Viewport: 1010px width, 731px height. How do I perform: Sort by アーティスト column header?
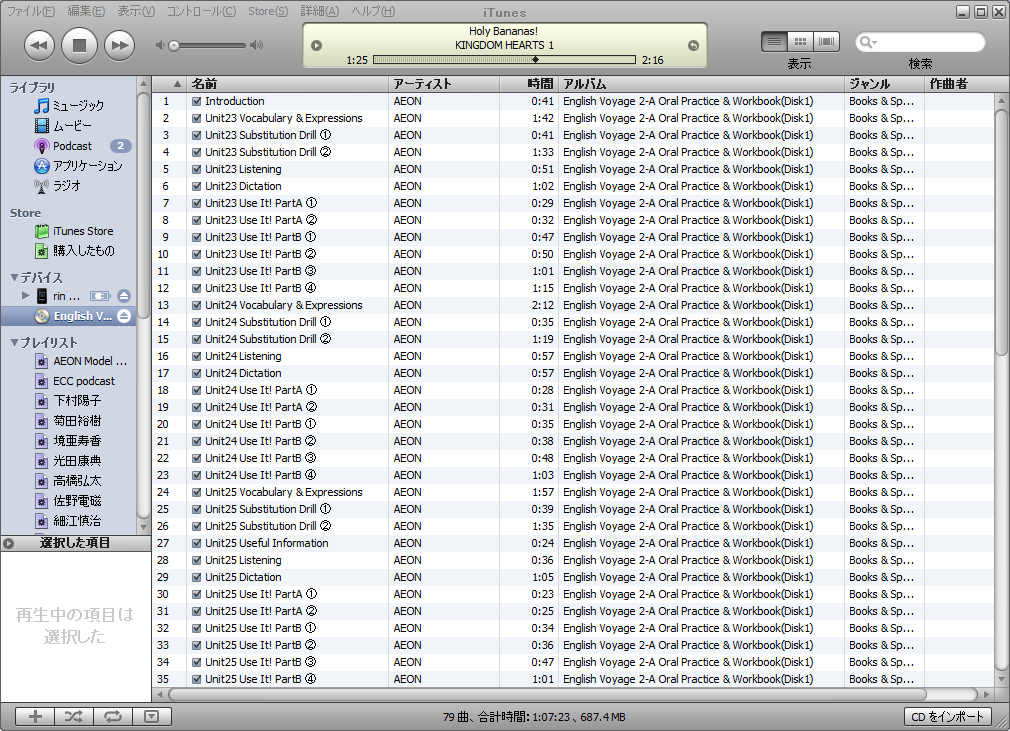pos(444,84)
